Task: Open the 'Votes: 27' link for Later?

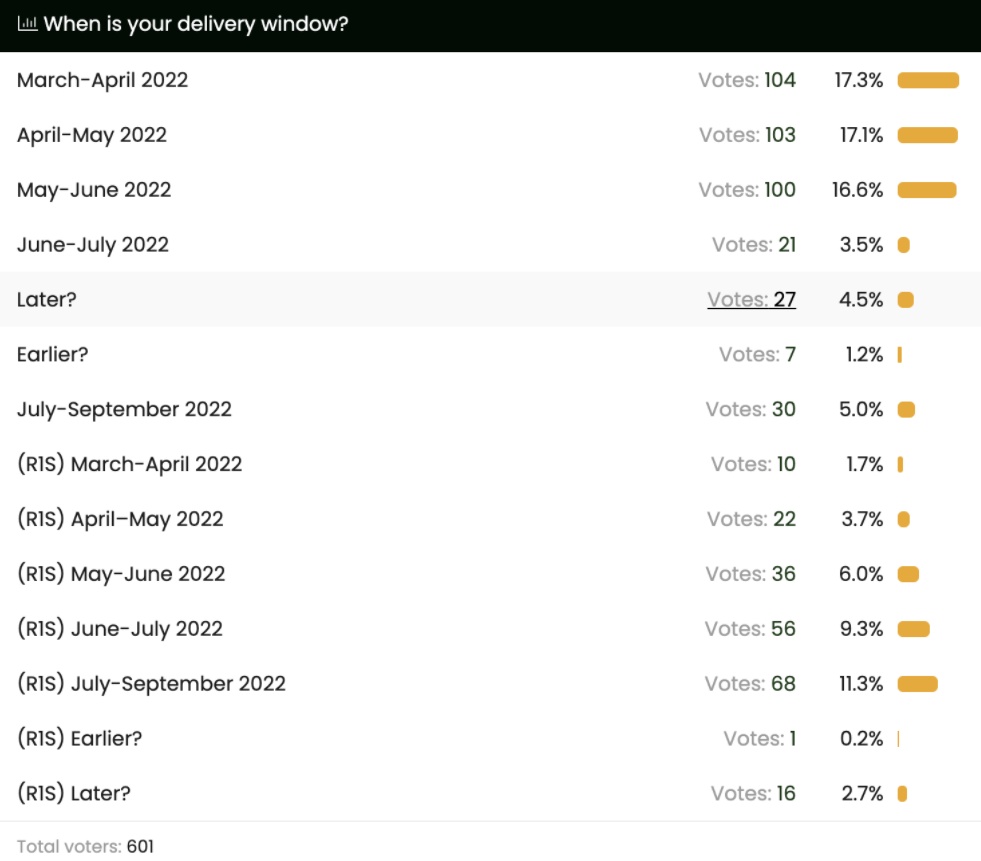Action: pos(751,299)
